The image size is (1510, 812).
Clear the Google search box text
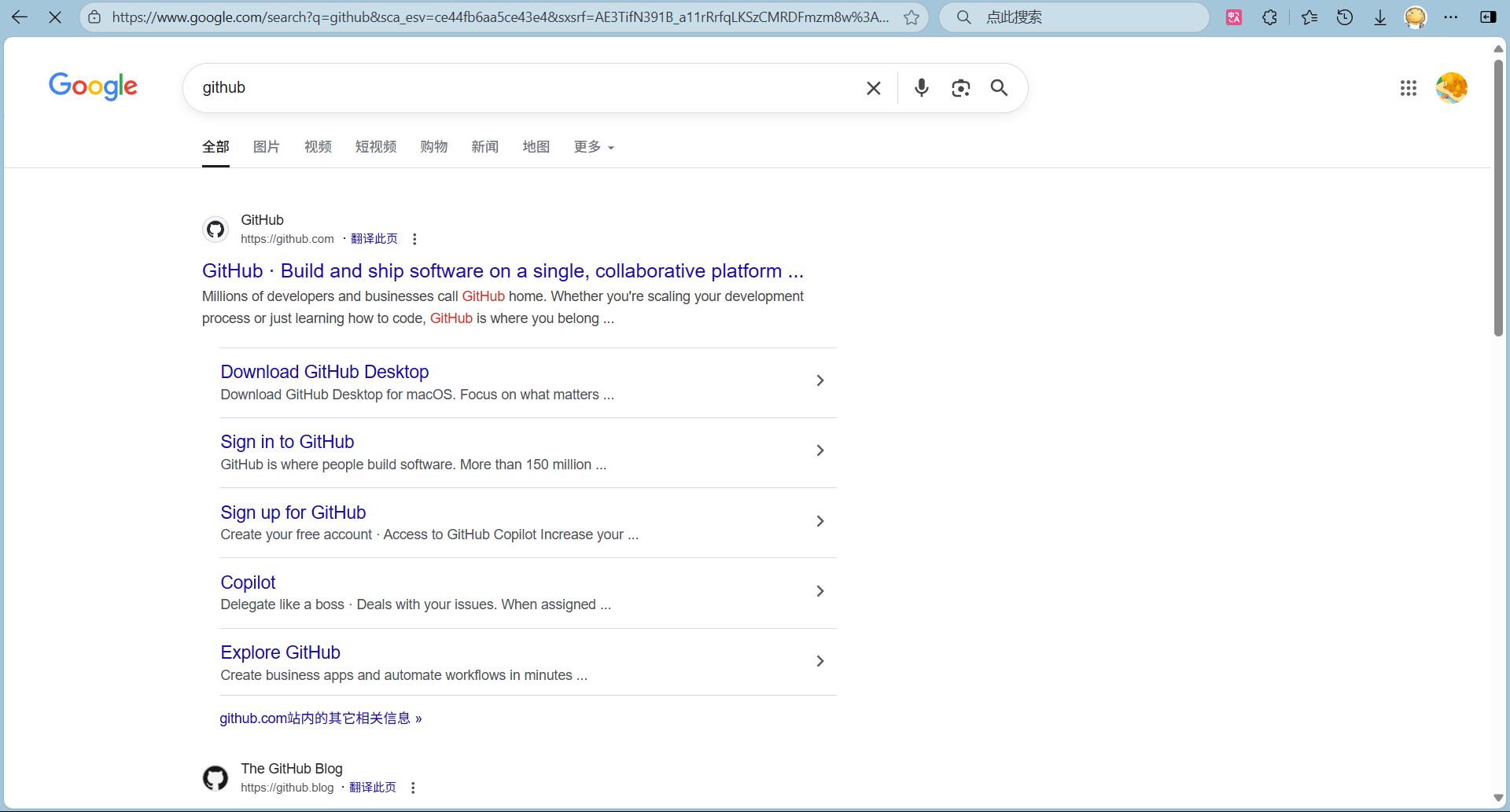pos(874,88)
